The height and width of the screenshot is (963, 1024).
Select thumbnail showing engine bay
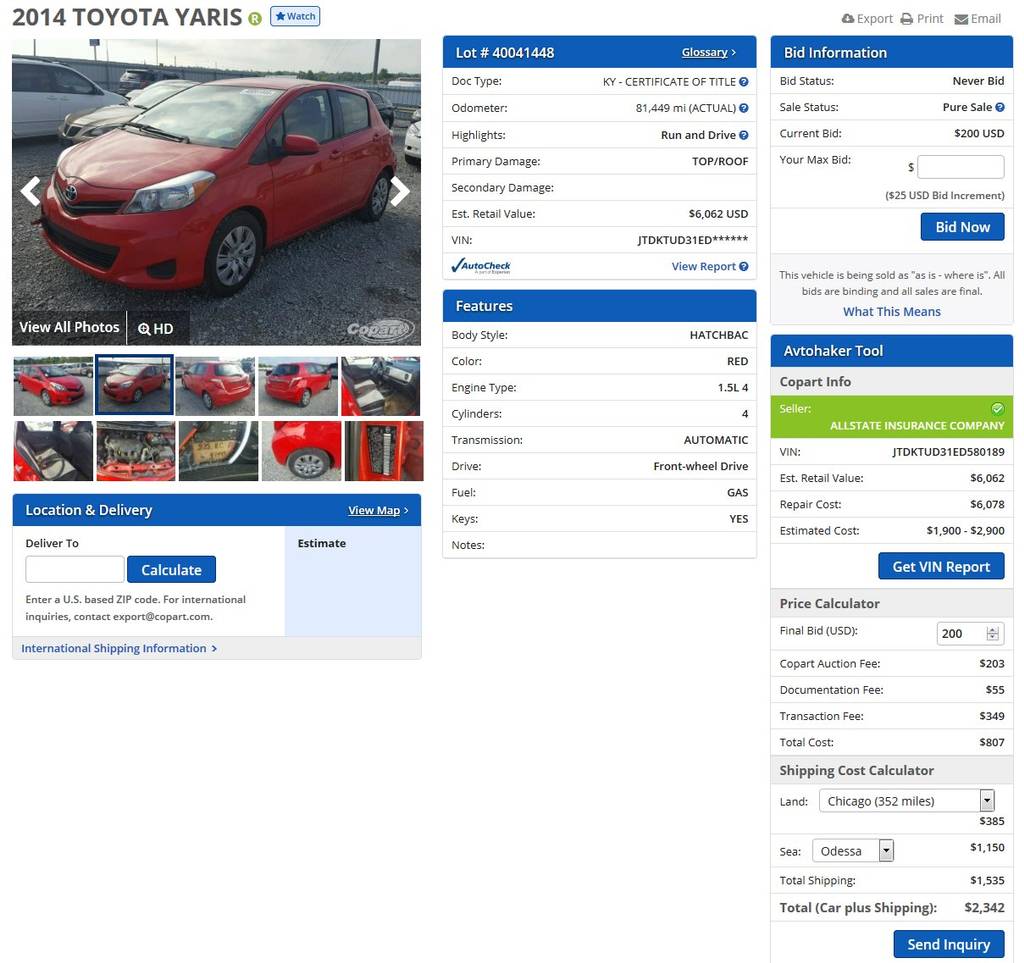(135, 451)
